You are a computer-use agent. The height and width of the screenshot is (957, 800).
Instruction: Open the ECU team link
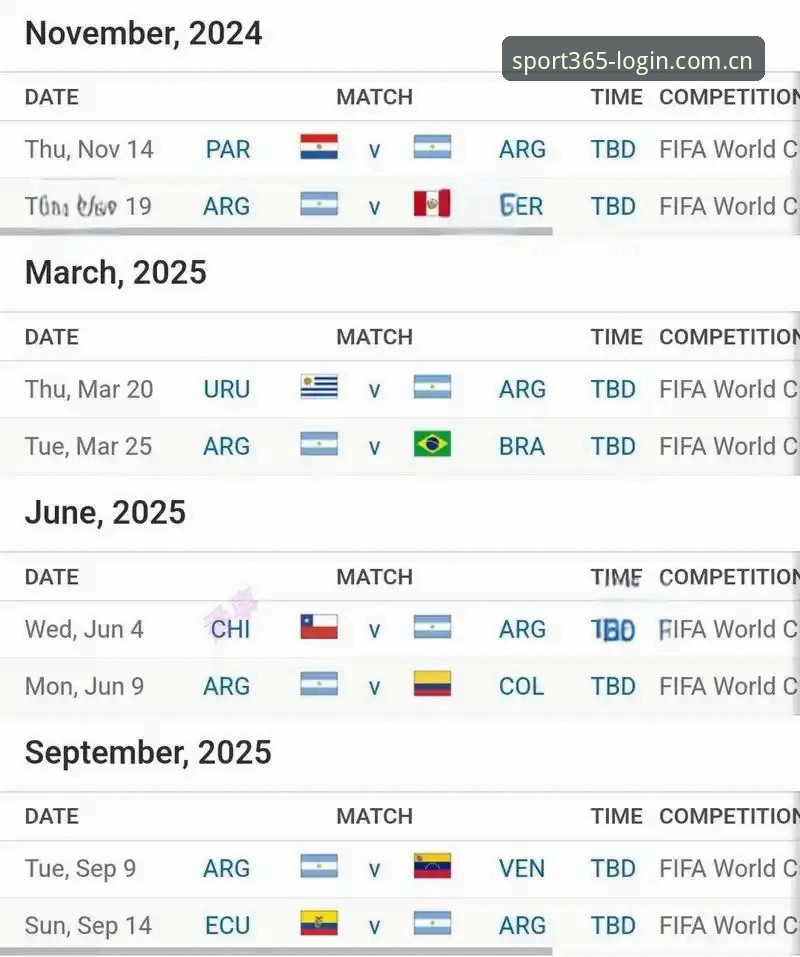pos(228,926)
